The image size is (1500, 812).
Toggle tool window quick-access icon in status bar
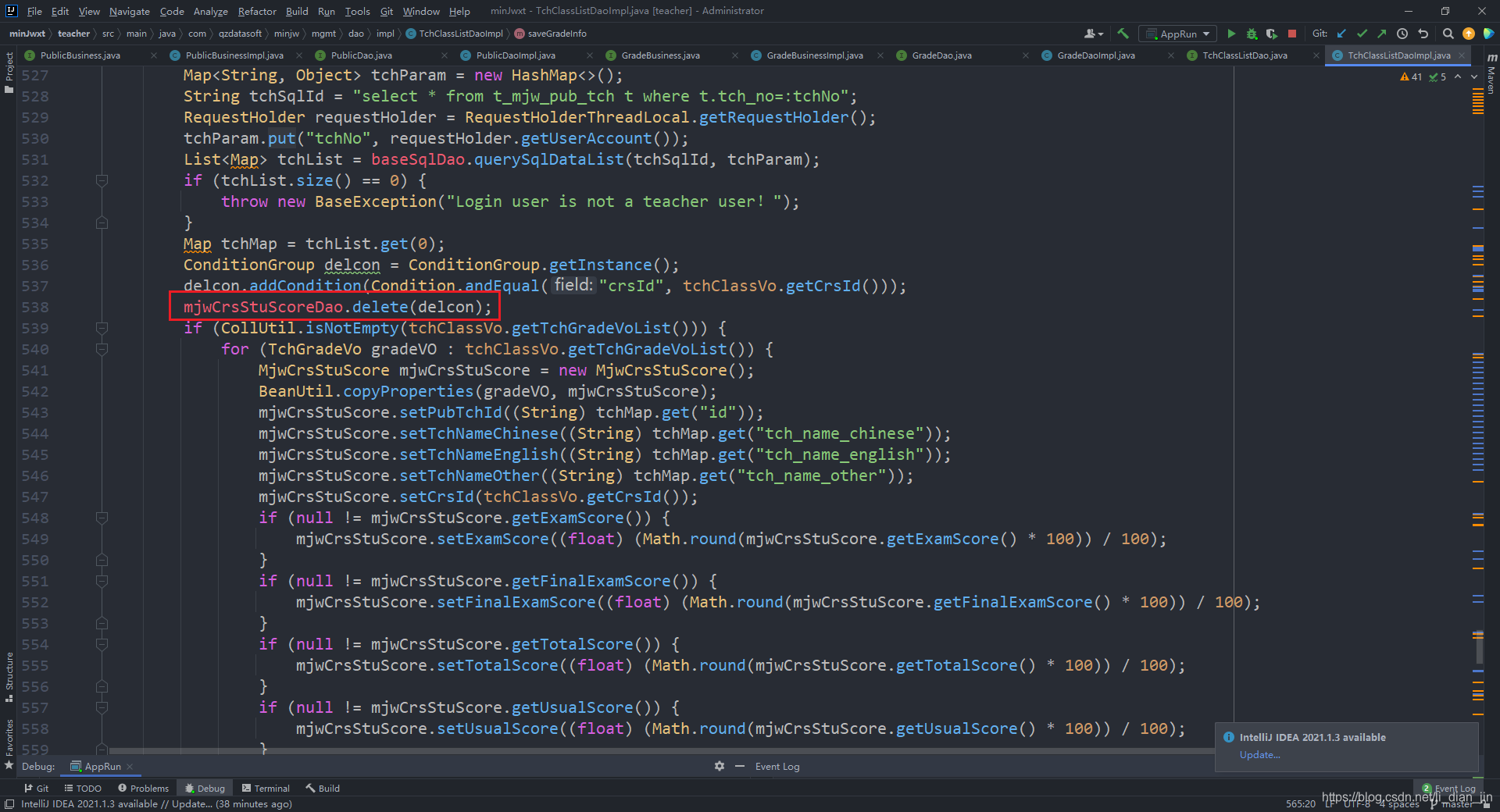pyautogui.click(x=9, y=804)
